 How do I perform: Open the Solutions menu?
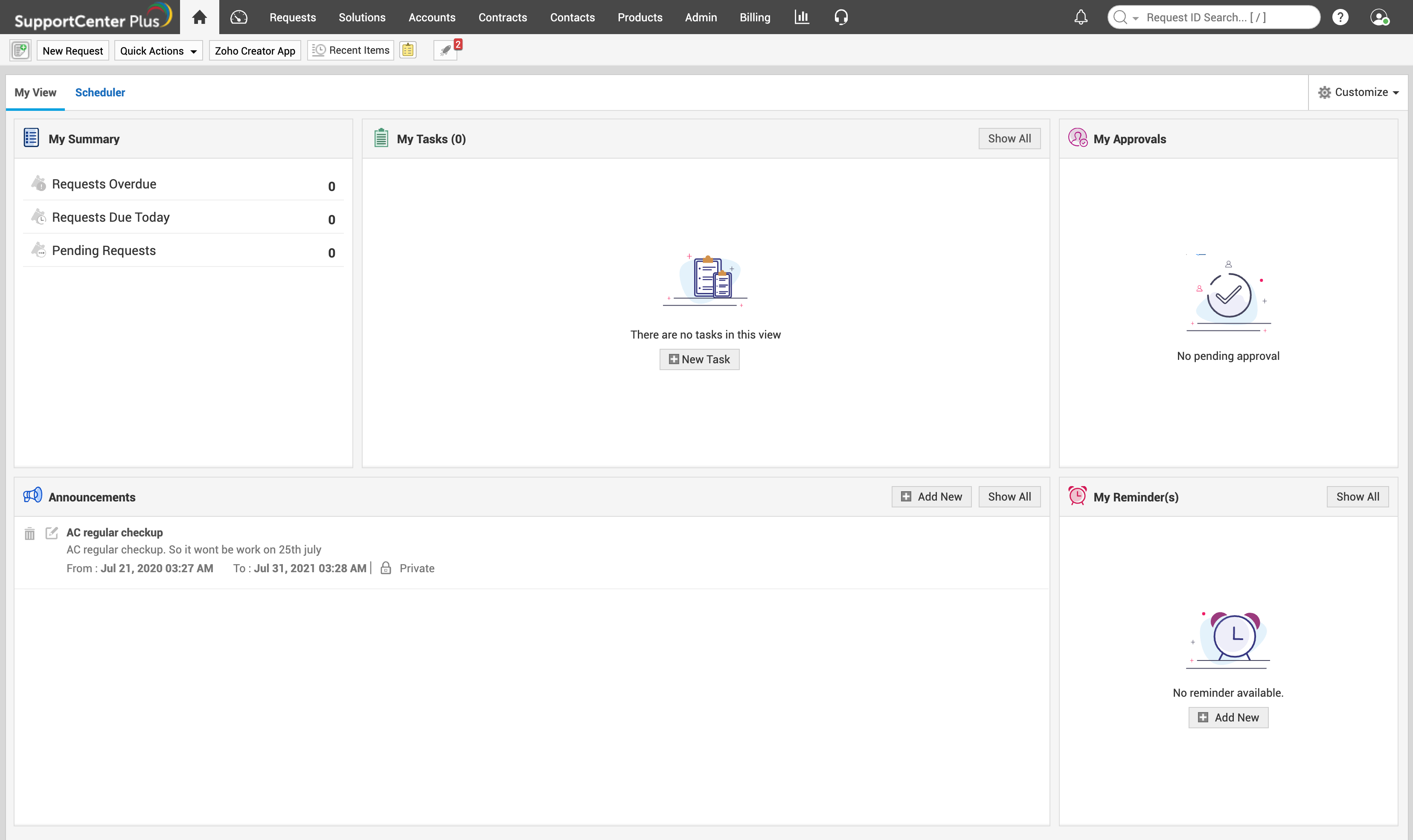click(362, 17)
